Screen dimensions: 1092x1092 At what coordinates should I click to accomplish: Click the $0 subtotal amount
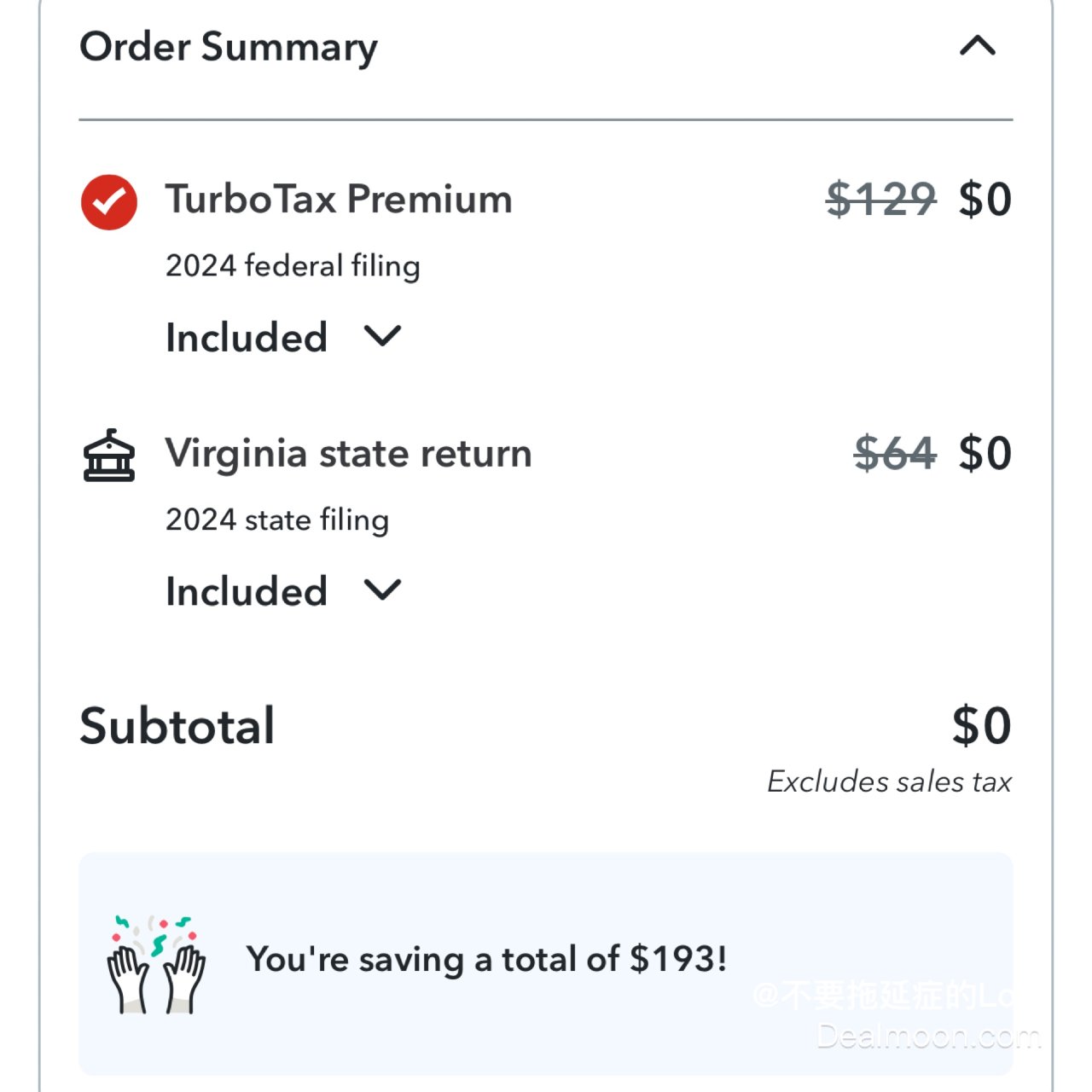tap(983, 725)
